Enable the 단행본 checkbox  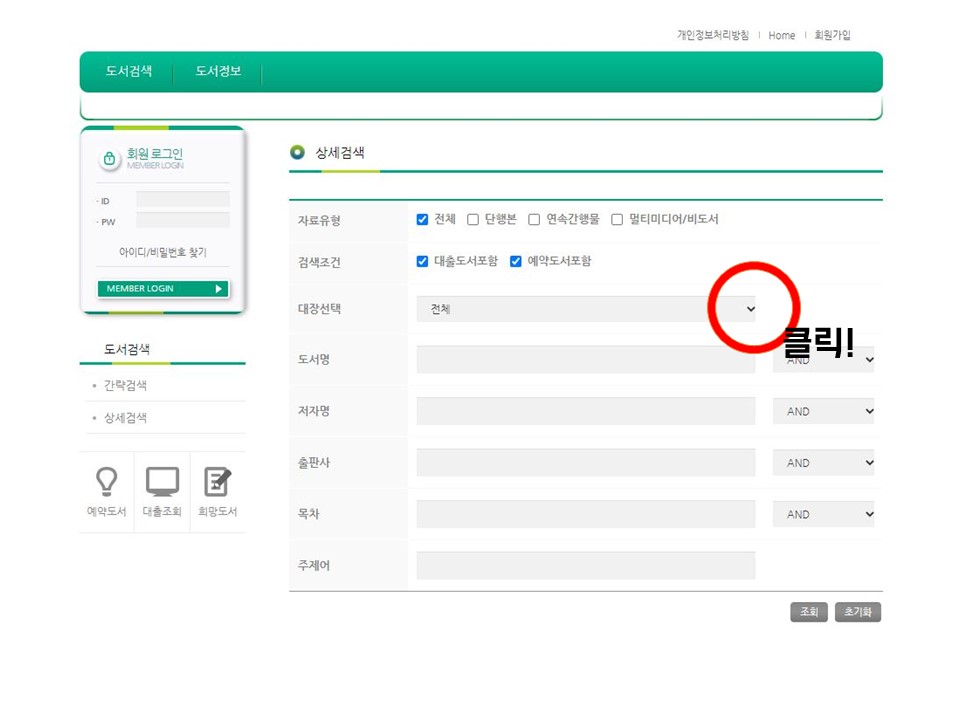click(x=473, y=220)
